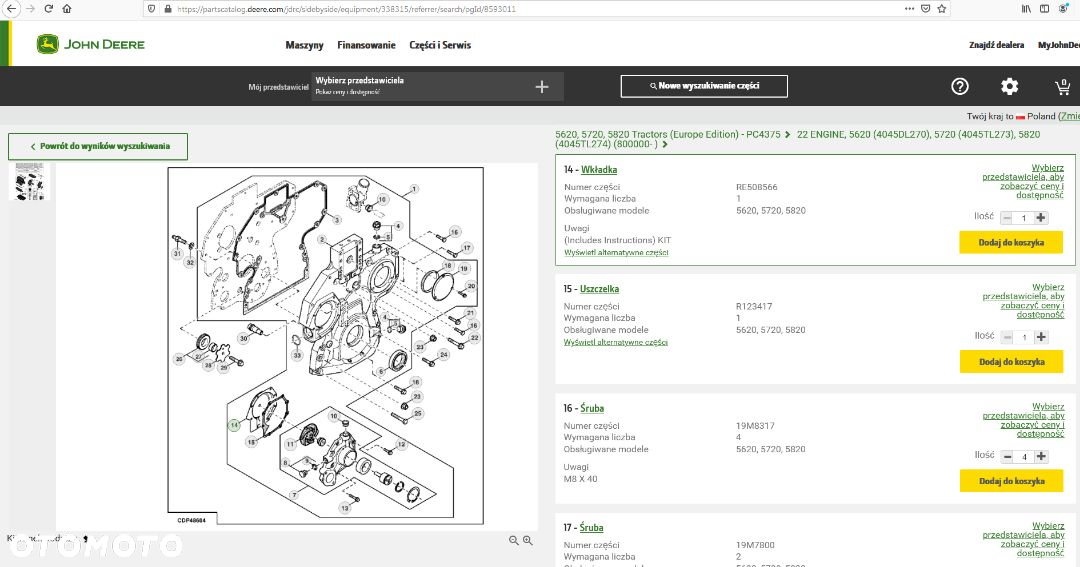Open the help question mark icon
Image resolution: width=1080 pixels, height=567 pixels.
[x=959, y=86]
